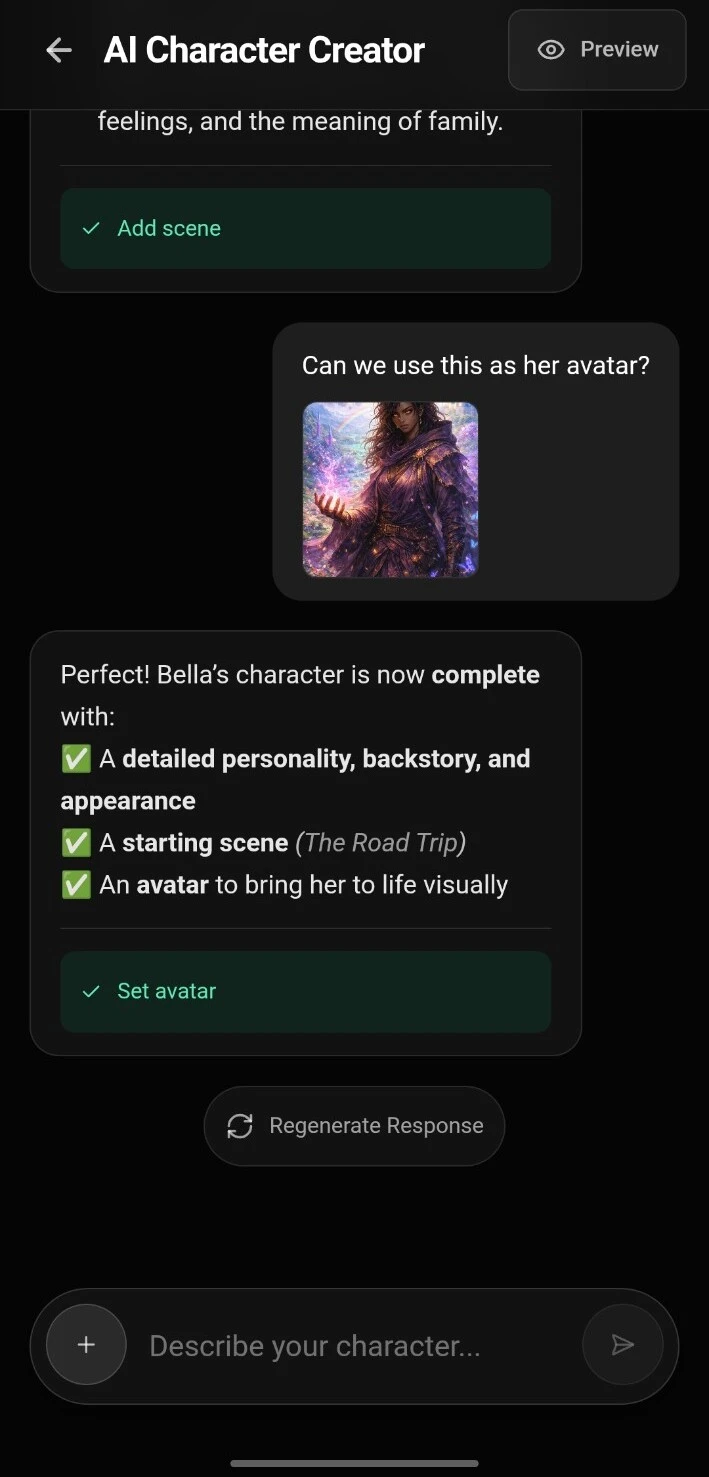Go back using the left arrow icon
The height and width of the screenshot is (1477, 709).
(x=59, y=50)
